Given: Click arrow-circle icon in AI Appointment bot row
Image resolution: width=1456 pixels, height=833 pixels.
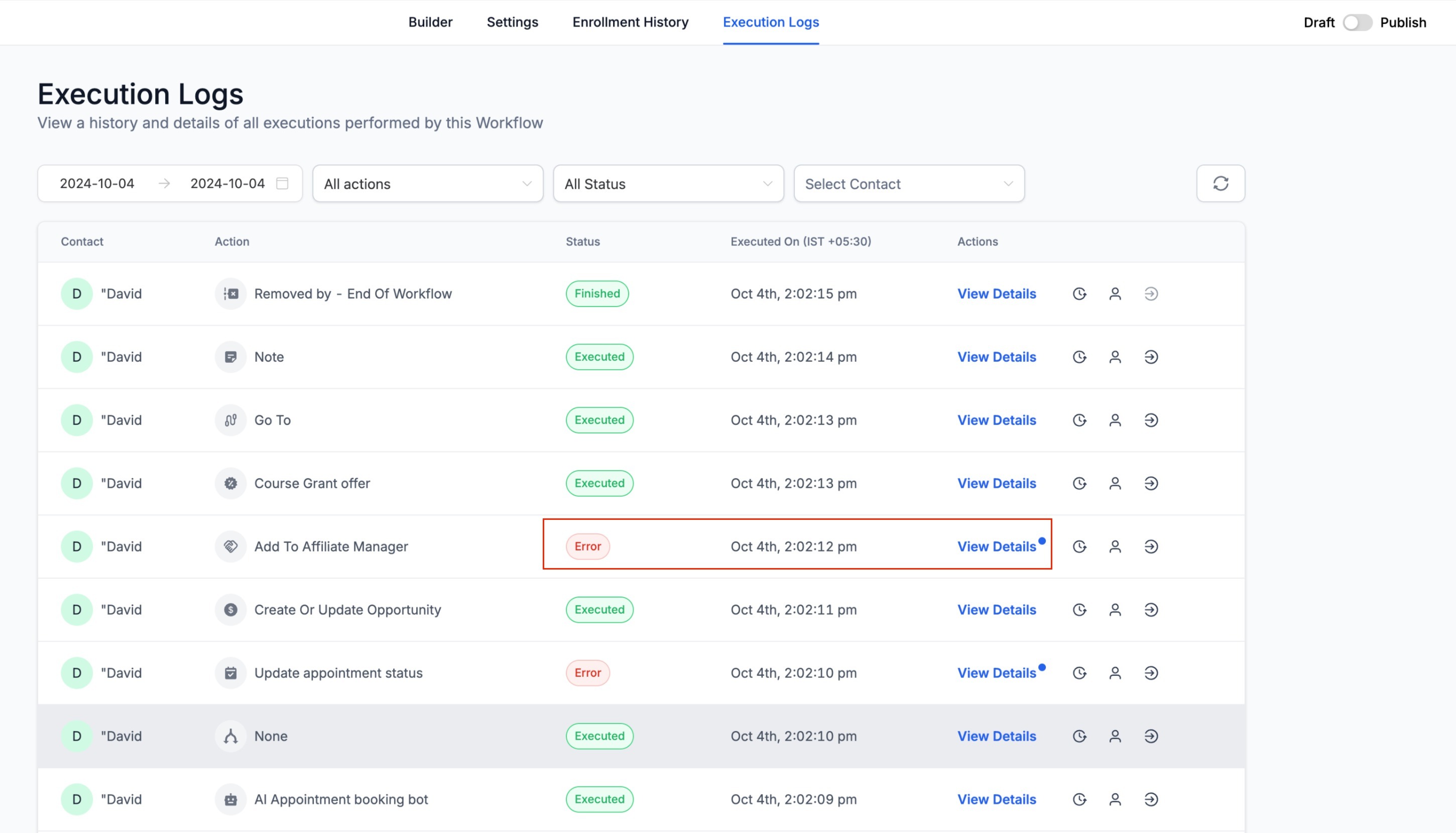Looking at the screenshot, I should point(1150,799).
